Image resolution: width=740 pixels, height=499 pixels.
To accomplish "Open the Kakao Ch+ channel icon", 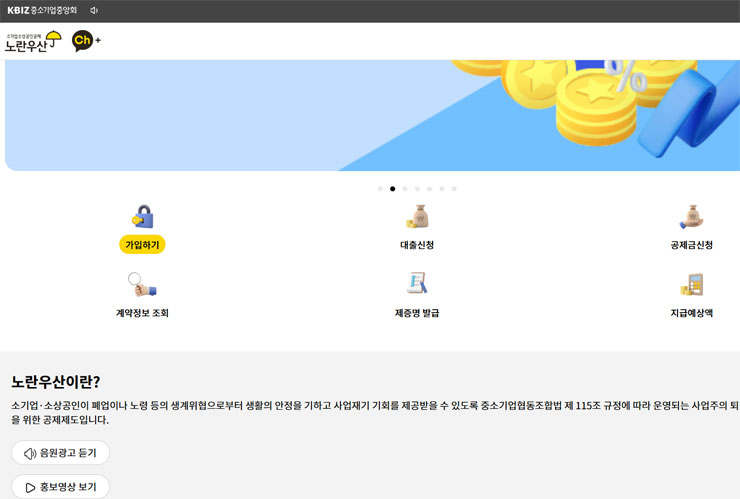I will 86,41.
